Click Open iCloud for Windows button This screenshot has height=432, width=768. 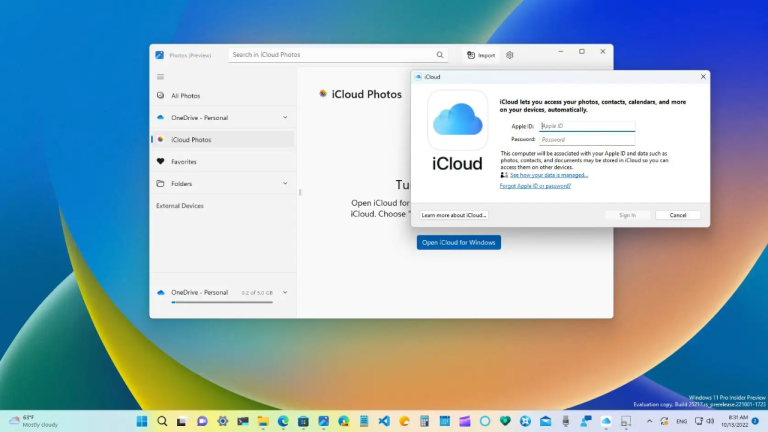(458, 242)
